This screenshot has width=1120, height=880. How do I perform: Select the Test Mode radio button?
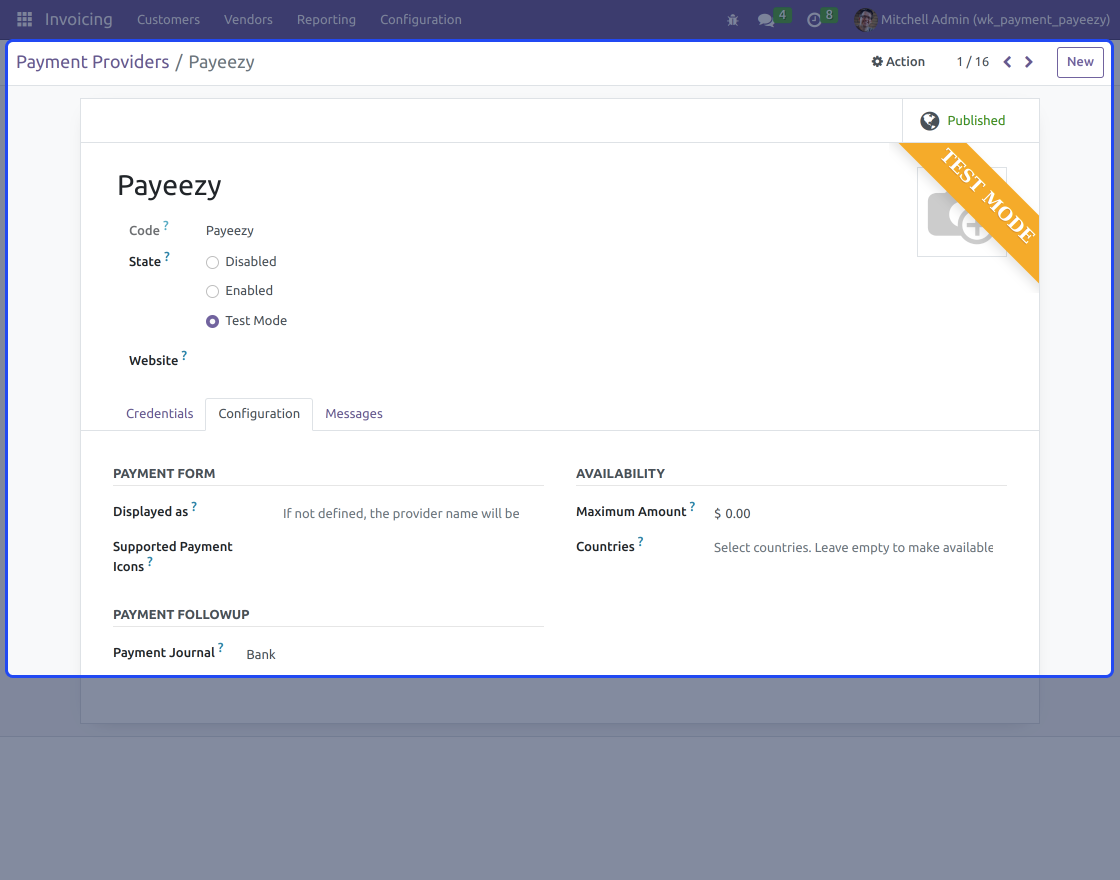[212, 321]
